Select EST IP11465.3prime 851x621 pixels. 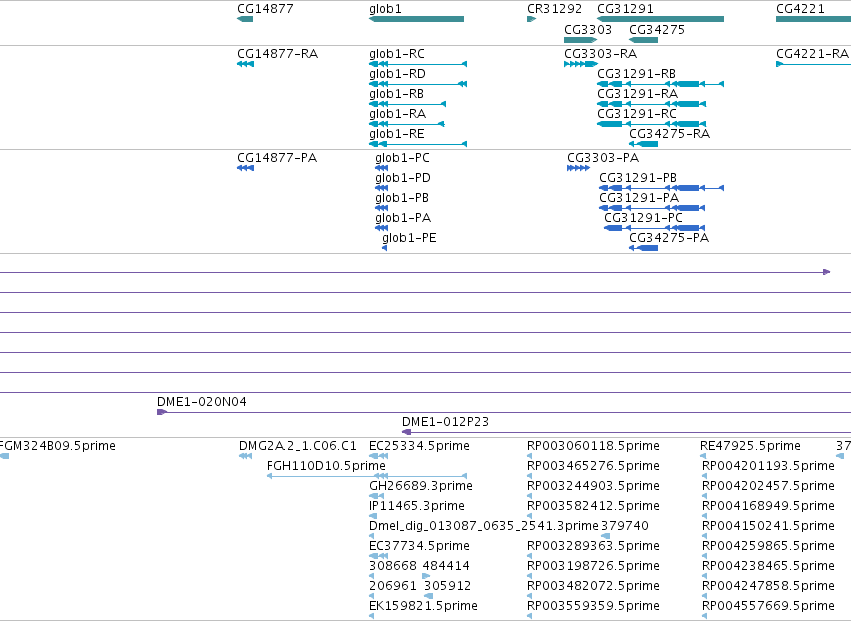click(x=373, y=516)
